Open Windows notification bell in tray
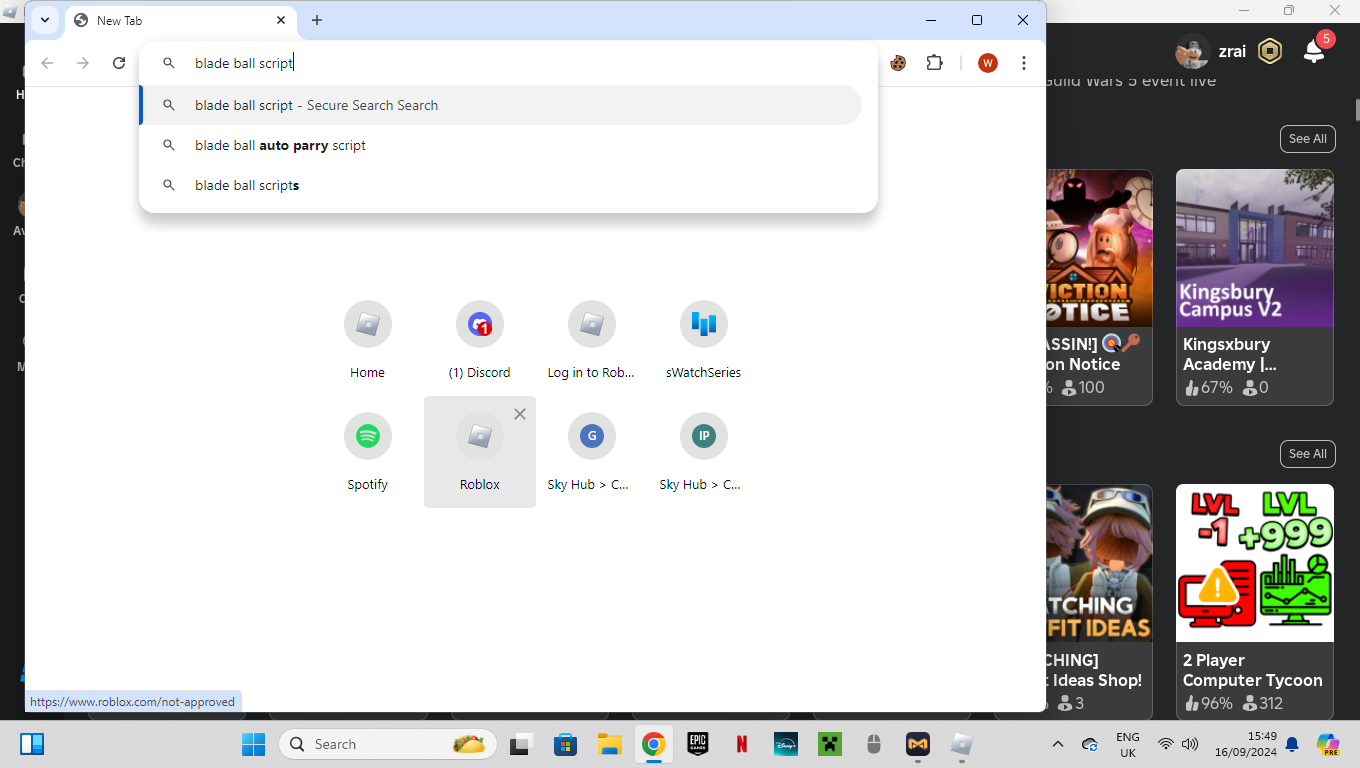The width and height of the screenshot is (1360, 768). tap(1291, 744)
